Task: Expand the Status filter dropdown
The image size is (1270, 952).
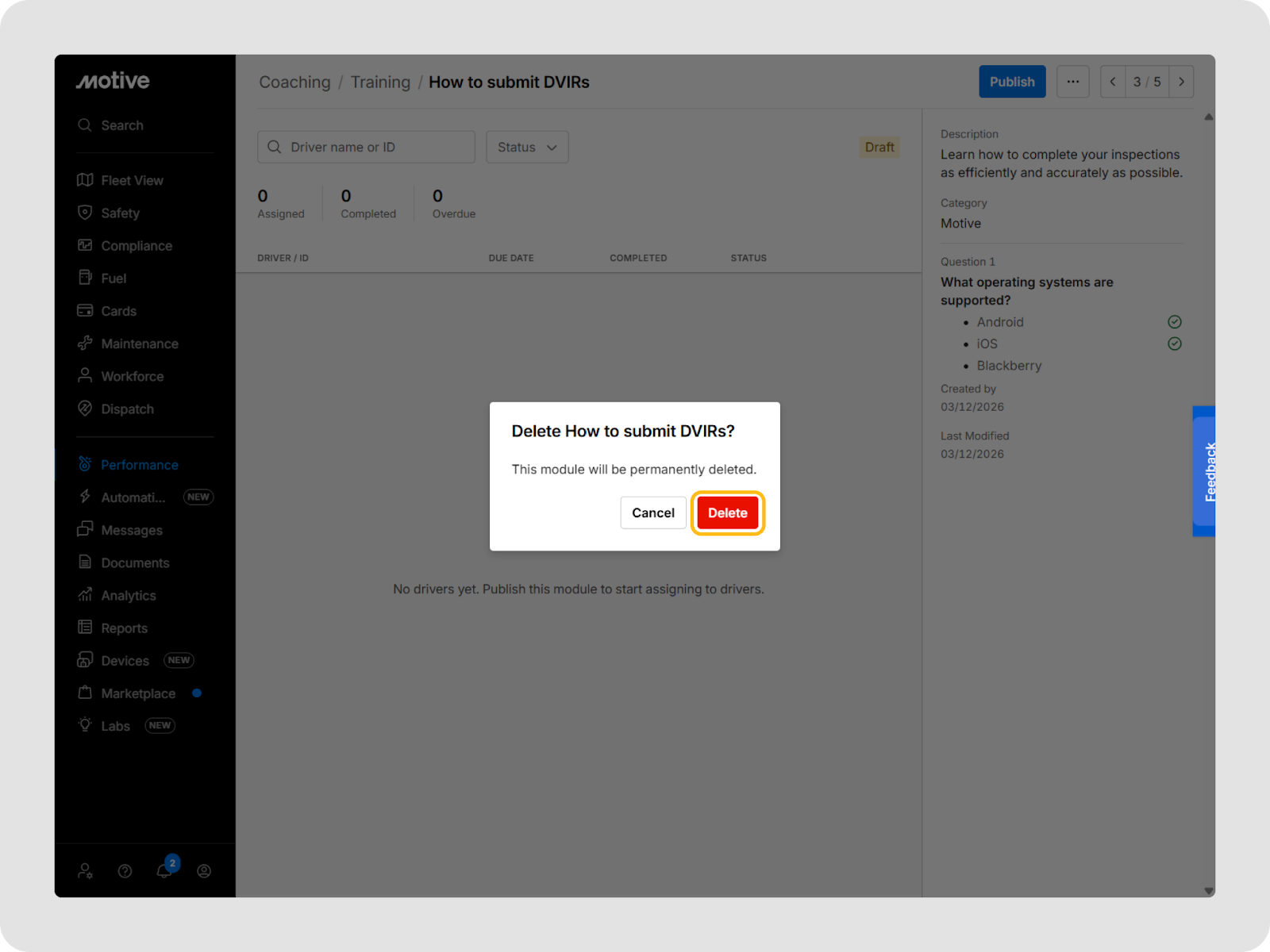Action: click(527, 148)
